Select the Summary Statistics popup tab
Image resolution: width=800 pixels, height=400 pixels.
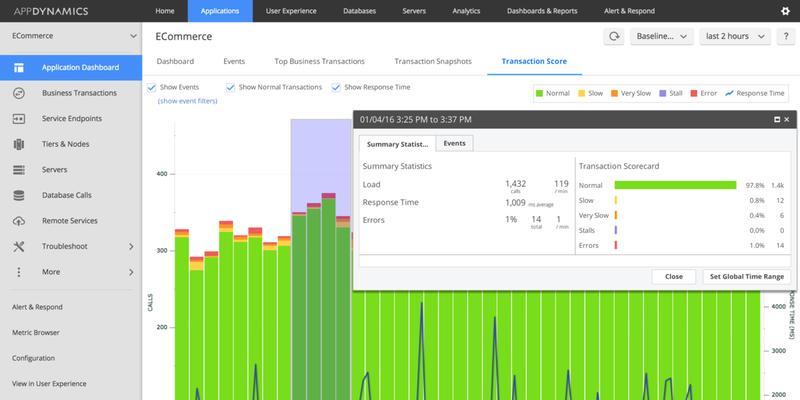pos(397,144)
